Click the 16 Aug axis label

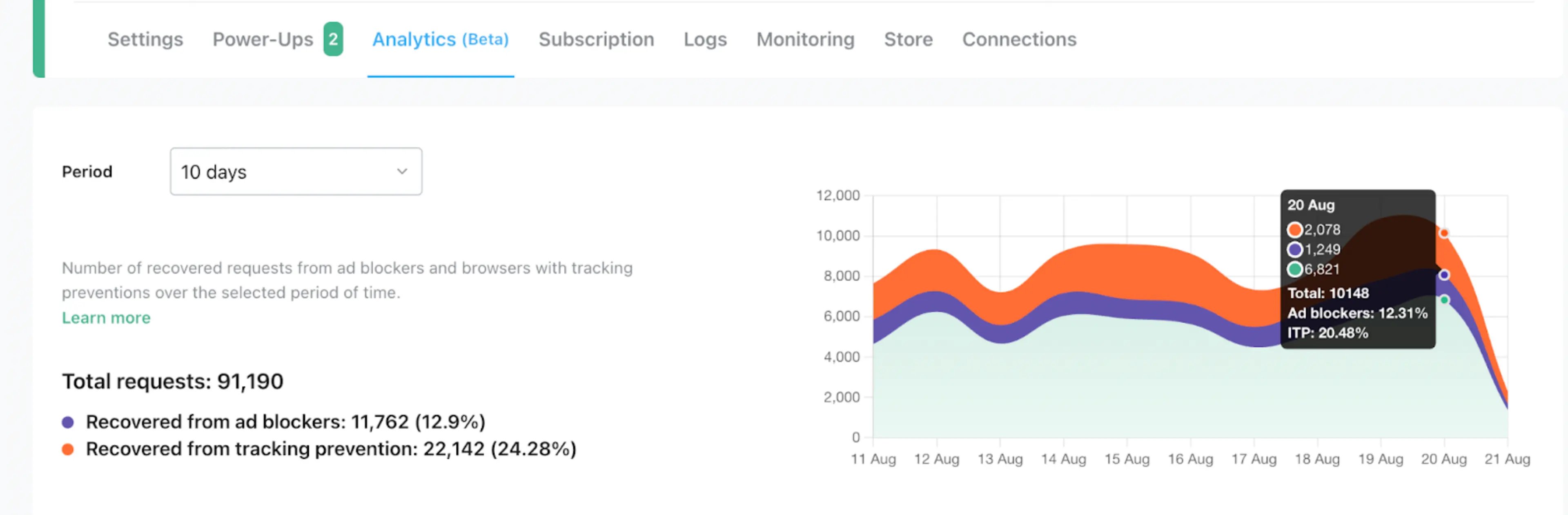(1190, 459)
